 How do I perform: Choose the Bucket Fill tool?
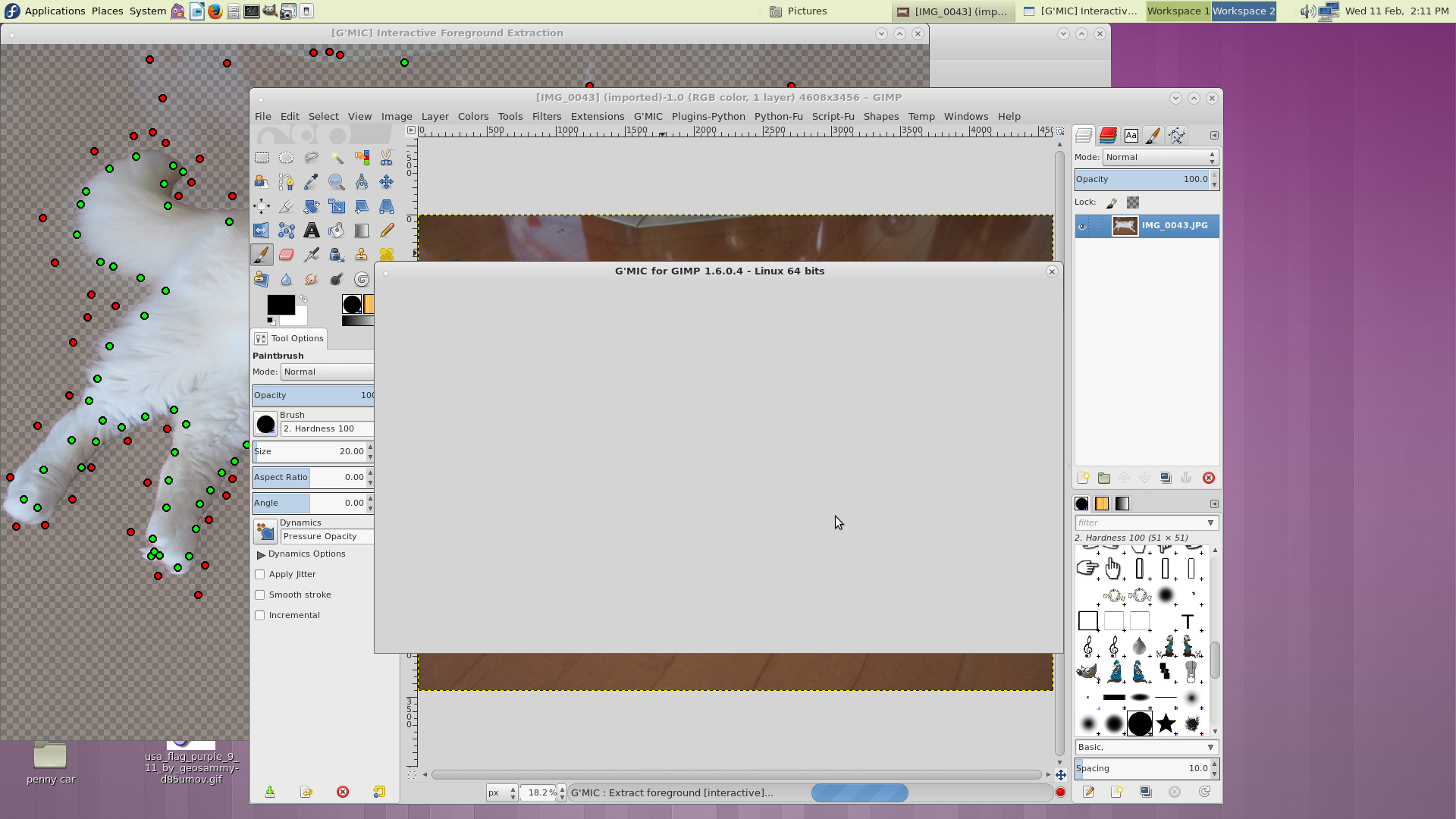[x=336, y=231]
